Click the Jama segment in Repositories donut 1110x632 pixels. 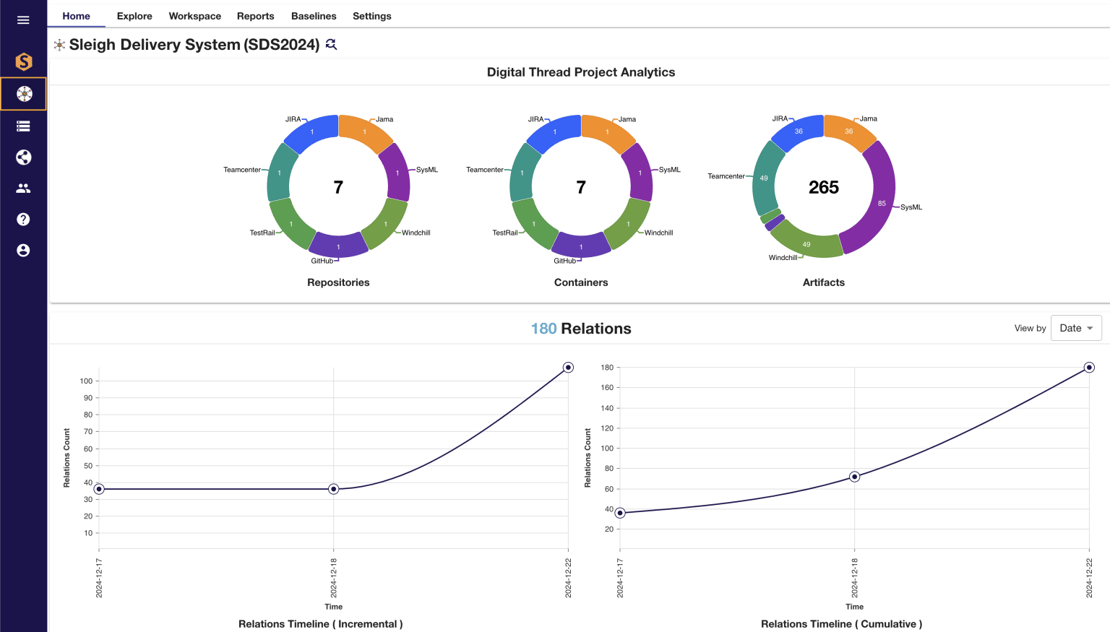click(364, 132)
